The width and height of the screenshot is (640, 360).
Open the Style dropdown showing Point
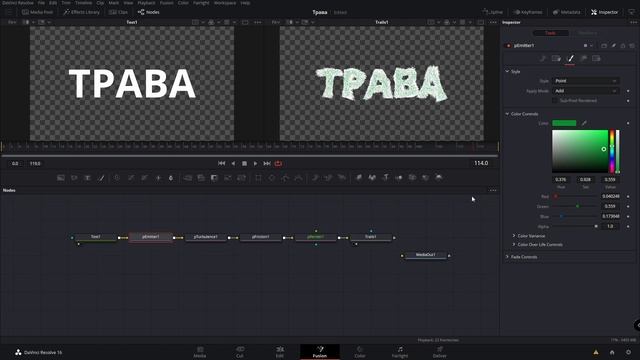coord(586,81)
